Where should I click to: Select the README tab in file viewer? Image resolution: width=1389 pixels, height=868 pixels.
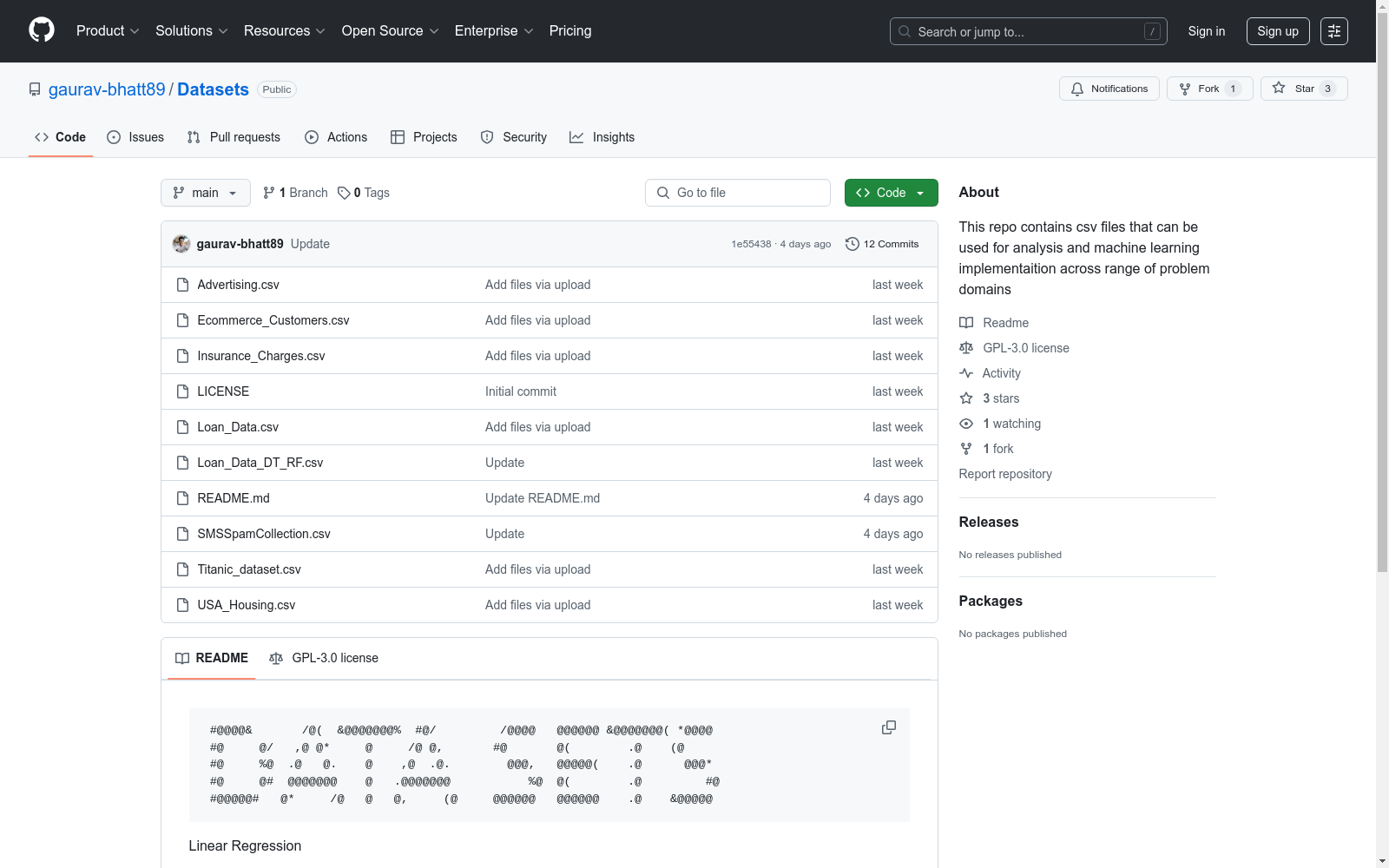[212, 658]
